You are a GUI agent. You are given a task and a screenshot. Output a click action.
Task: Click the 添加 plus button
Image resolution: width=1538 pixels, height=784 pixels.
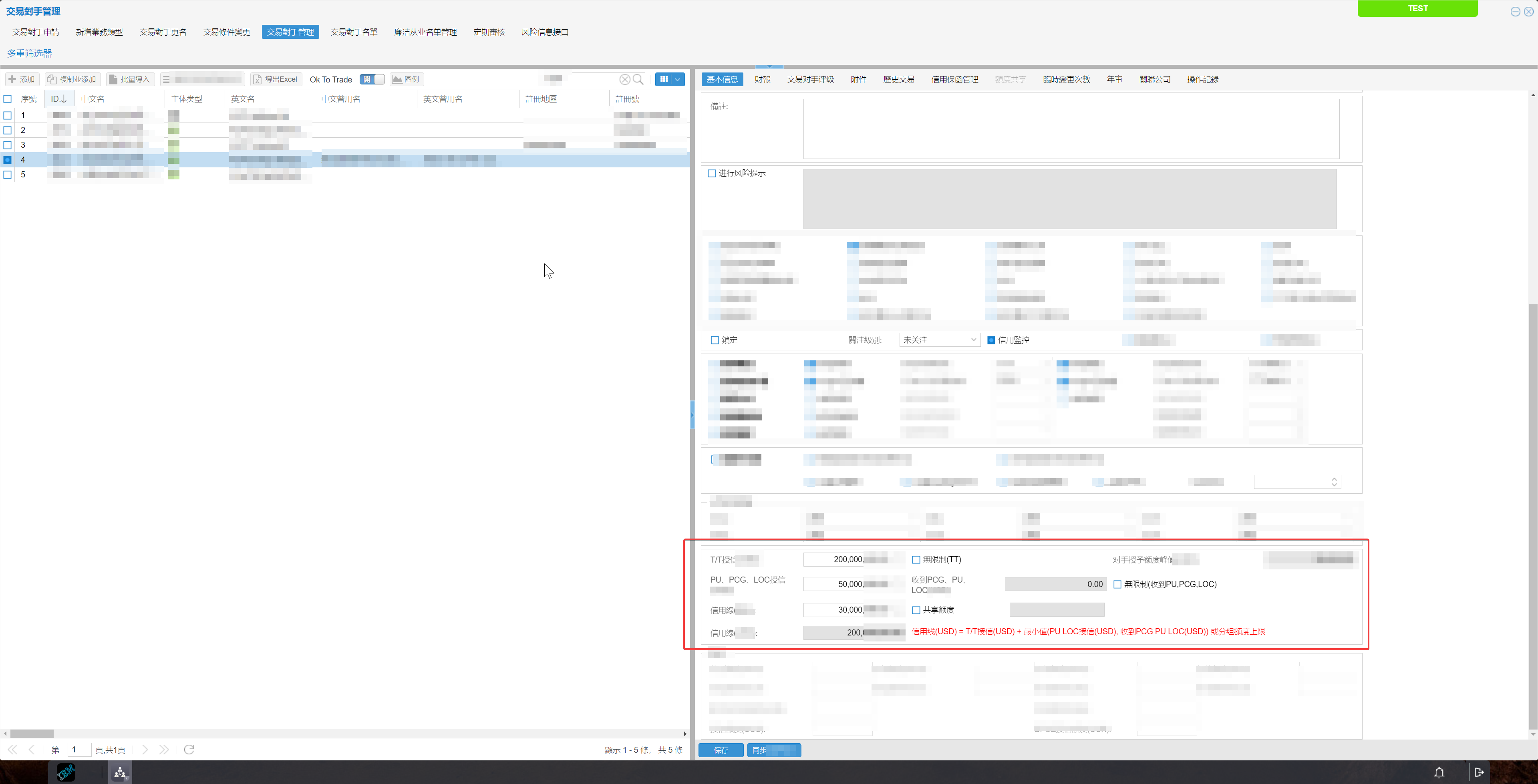[22, 79]
